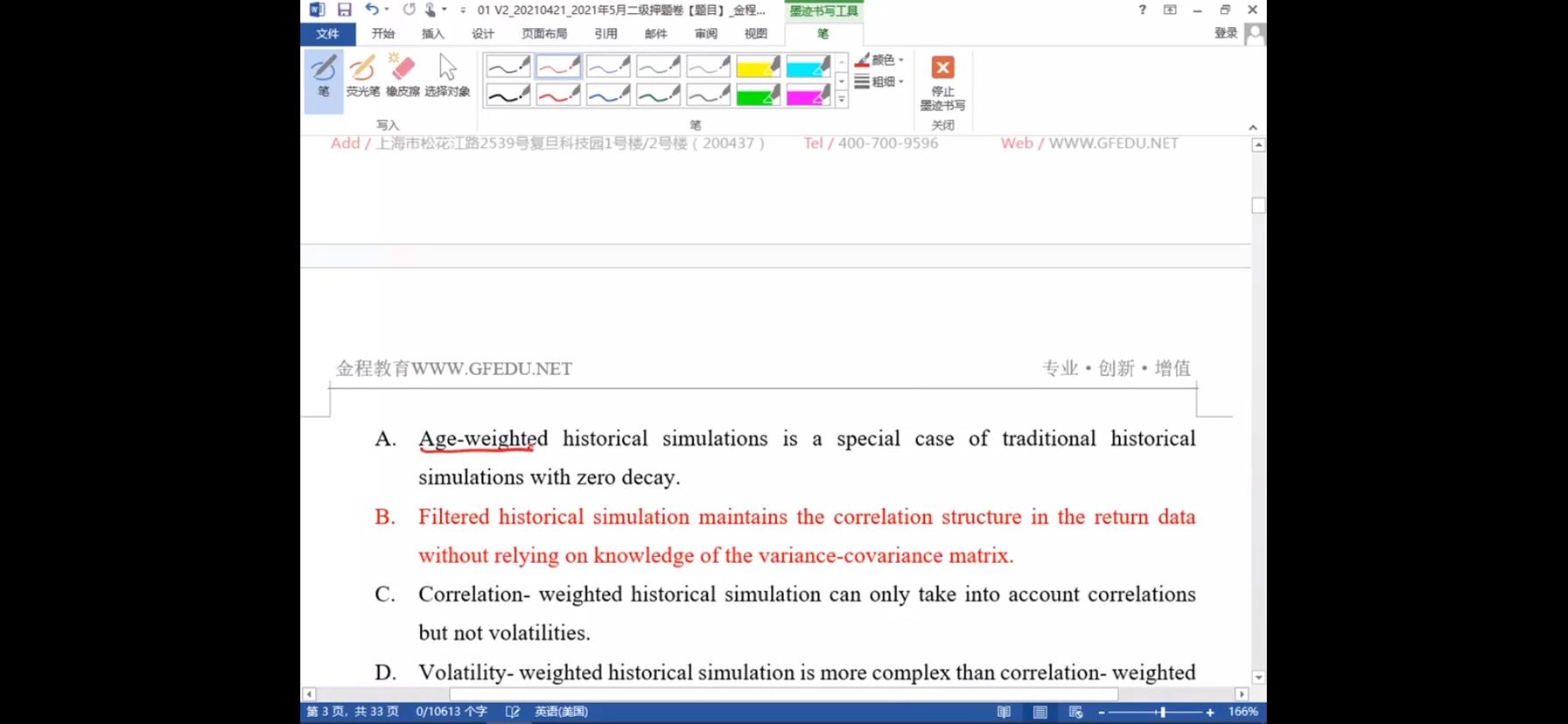The image size is (1568, 724).
Task: Select the Highlighter (荧光笔) tool
Action: point(362,76)
